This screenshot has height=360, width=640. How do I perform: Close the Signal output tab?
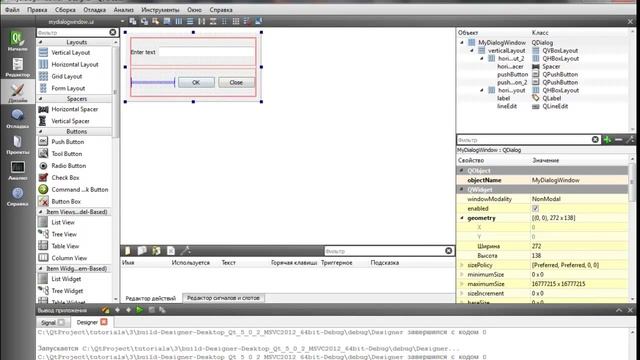coord(61,322)
